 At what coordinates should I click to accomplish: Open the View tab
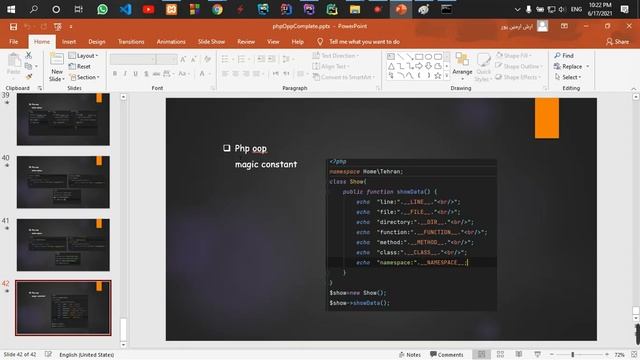point(273,42)
